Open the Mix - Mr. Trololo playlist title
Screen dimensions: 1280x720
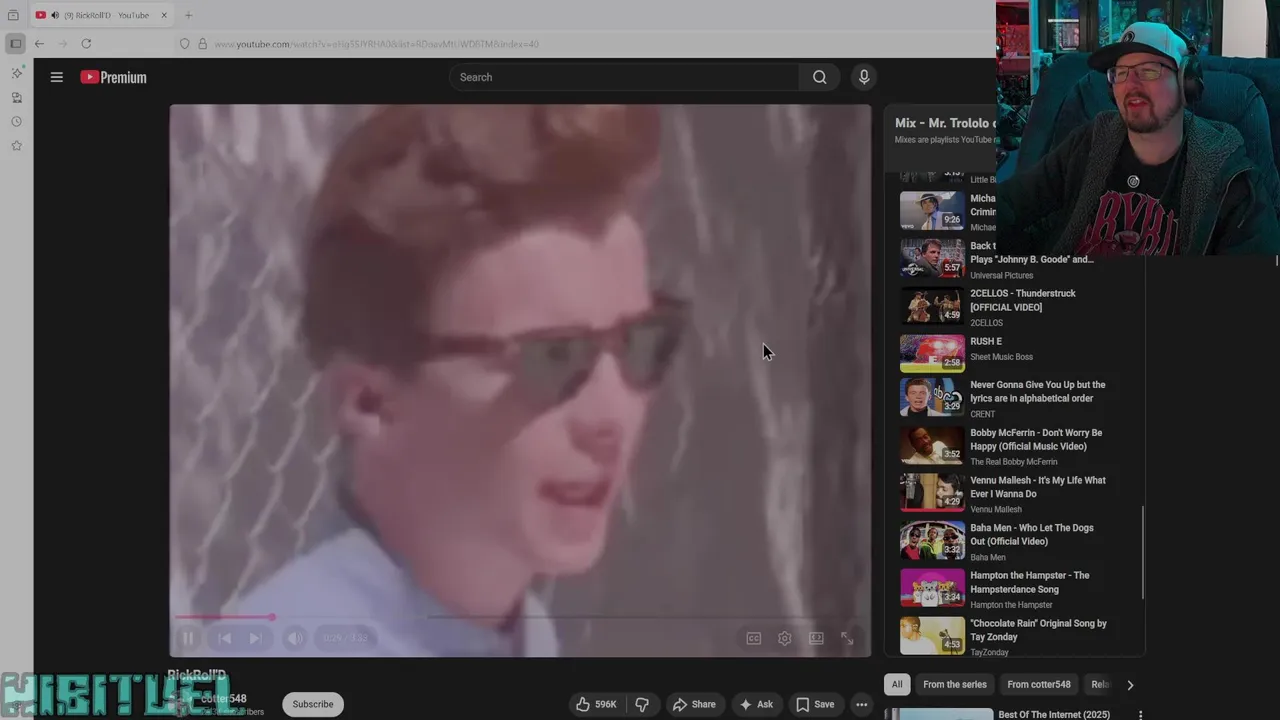[945, 123]
